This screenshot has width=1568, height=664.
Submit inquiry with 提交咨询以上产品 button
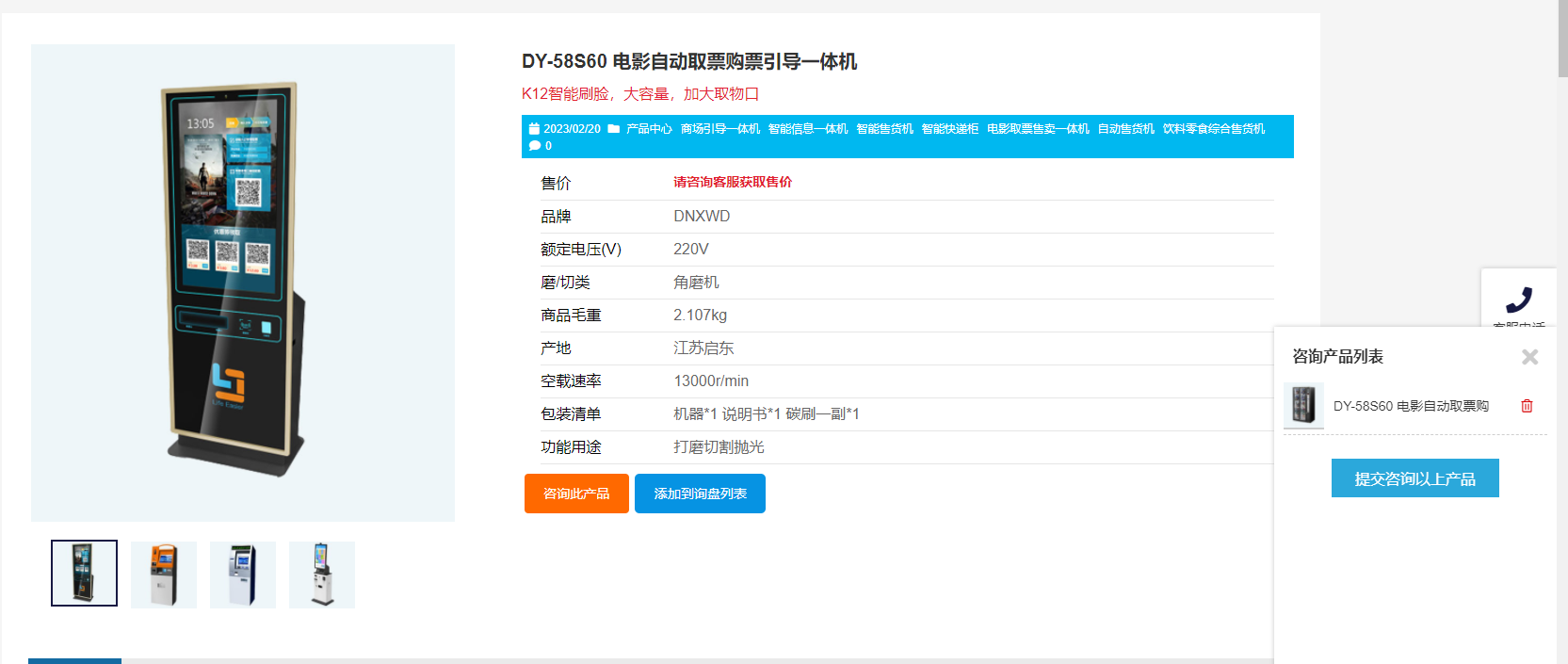point(1414,478)
